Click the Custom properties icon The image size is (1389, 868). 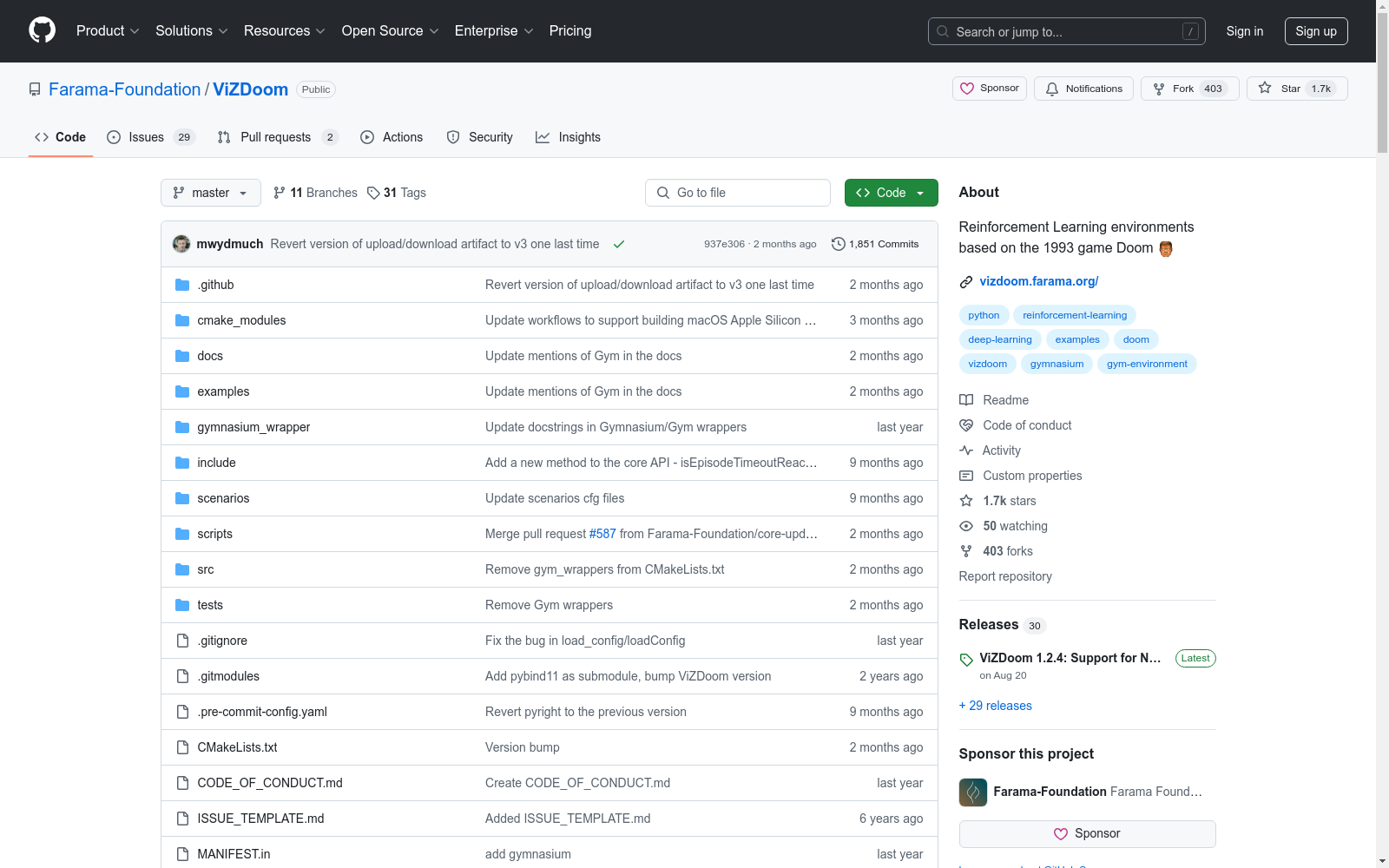966,476
